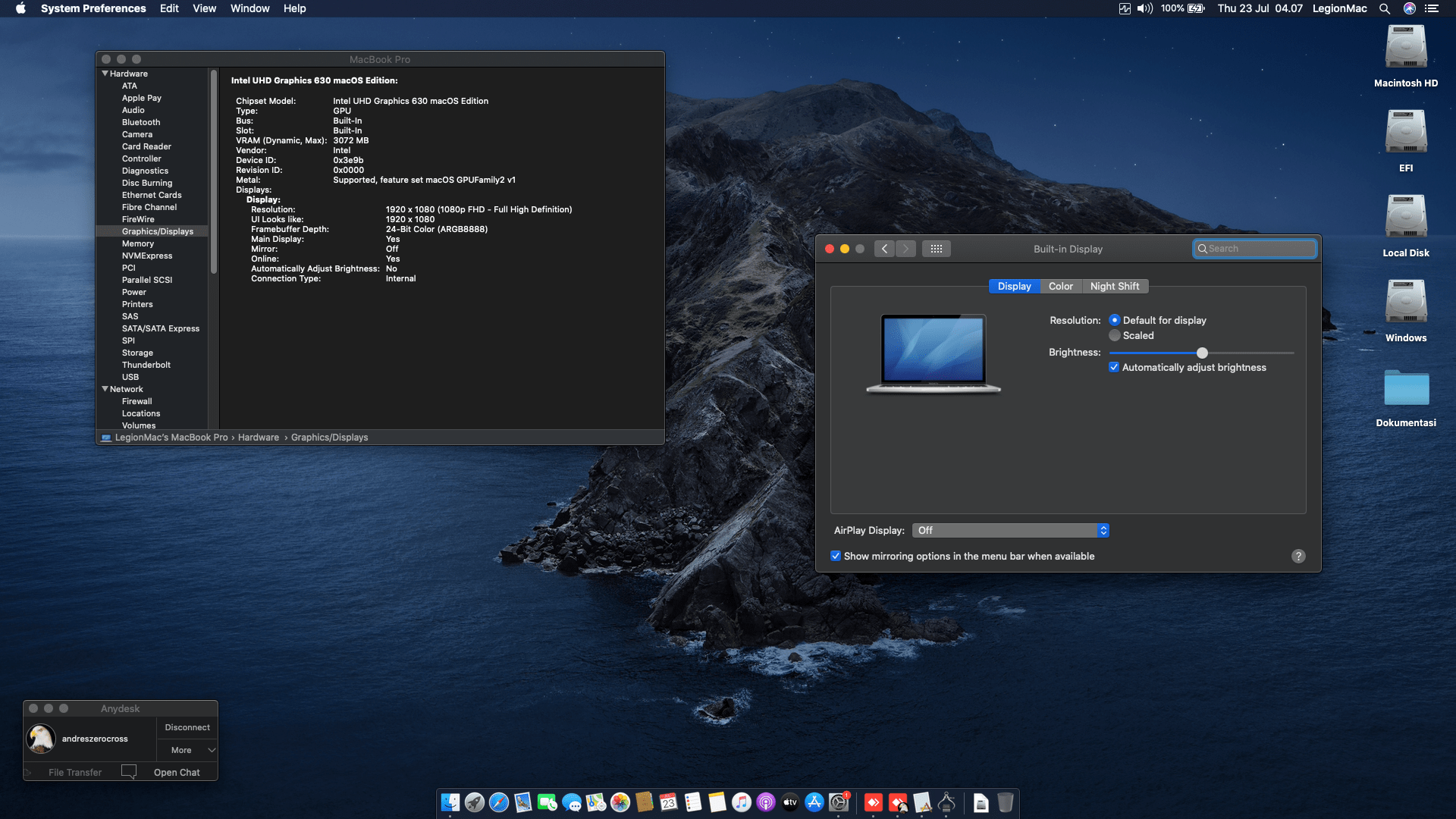Open Contacts book icon in dock
The width and height of the screenshot is (1456, 819).
tap(645, 802)
